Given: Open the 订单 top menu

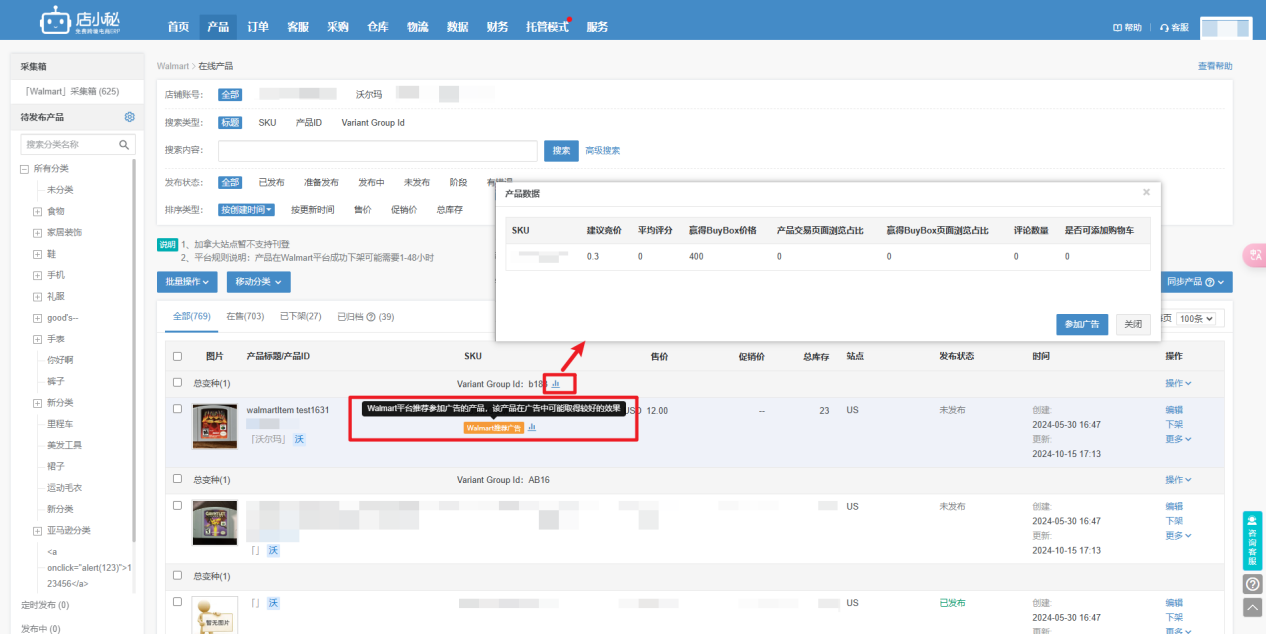Looking at the screenshot, I should click(258, 27).
